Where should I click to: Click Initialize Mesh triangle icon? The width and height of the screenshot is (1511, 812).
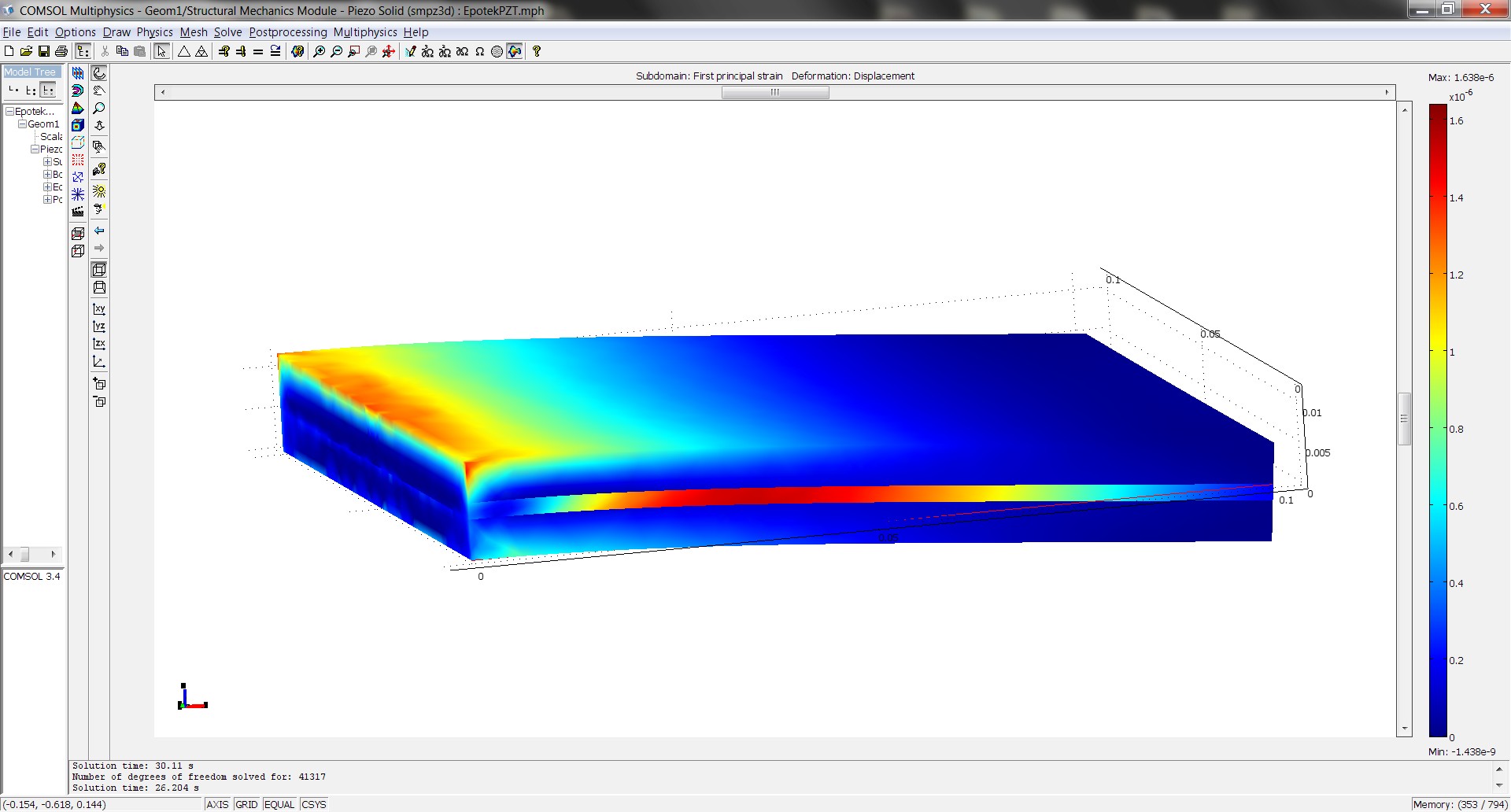click(184, 51)
